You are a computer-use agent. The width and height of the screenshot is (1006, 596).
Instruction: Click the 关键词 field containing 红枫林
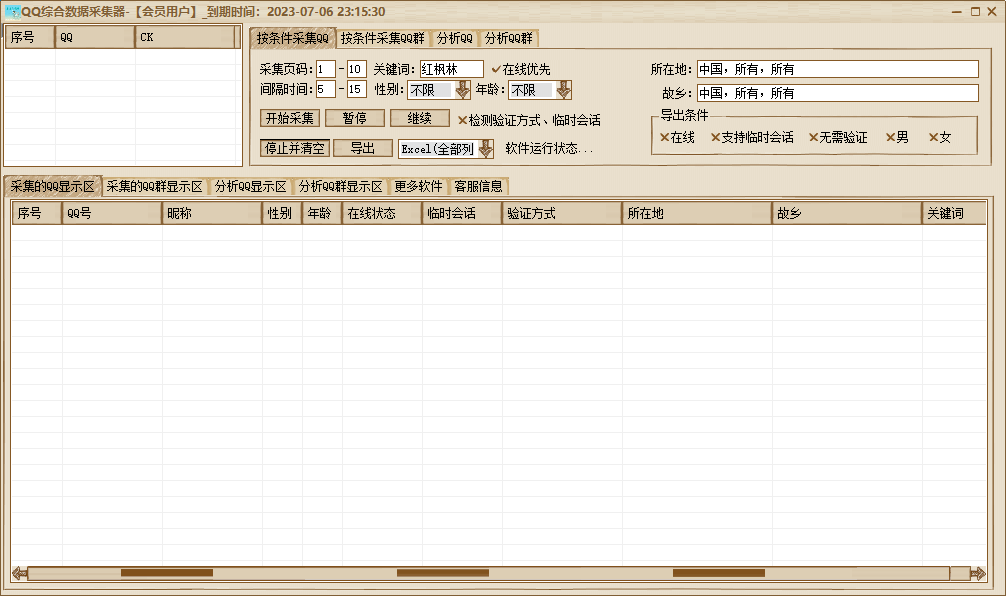[452, 69]
